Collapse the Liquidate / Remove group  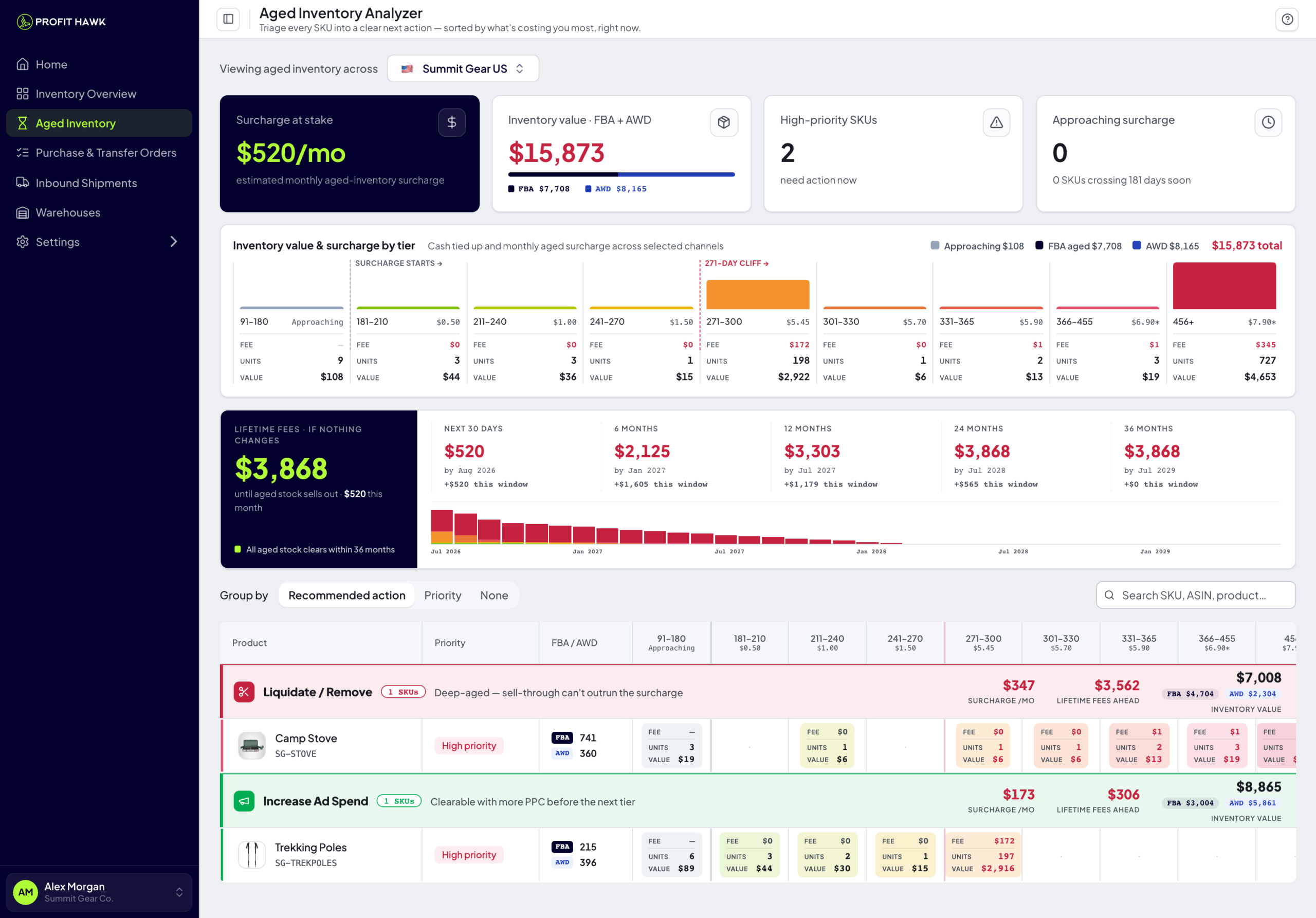[x=758, y=692]
